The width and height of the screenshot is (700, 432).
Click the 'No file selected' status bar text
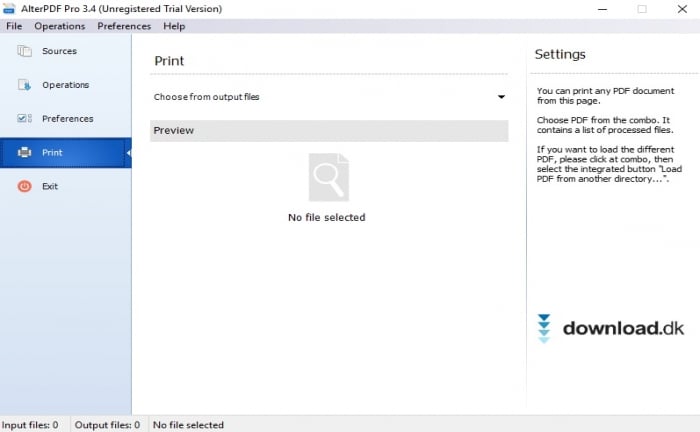click(188, 425)
